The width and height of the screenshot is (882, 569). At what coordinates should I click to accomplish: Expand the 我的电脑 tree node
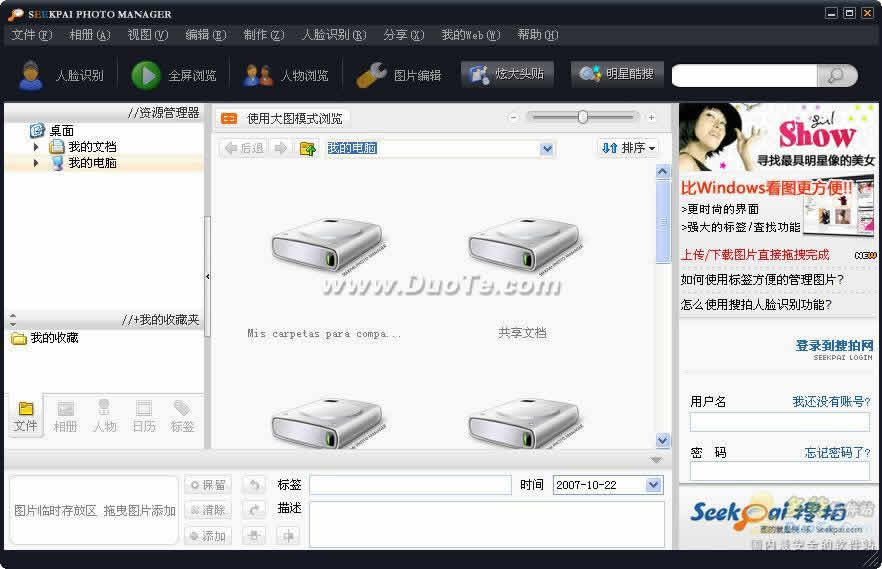point(37,163)
